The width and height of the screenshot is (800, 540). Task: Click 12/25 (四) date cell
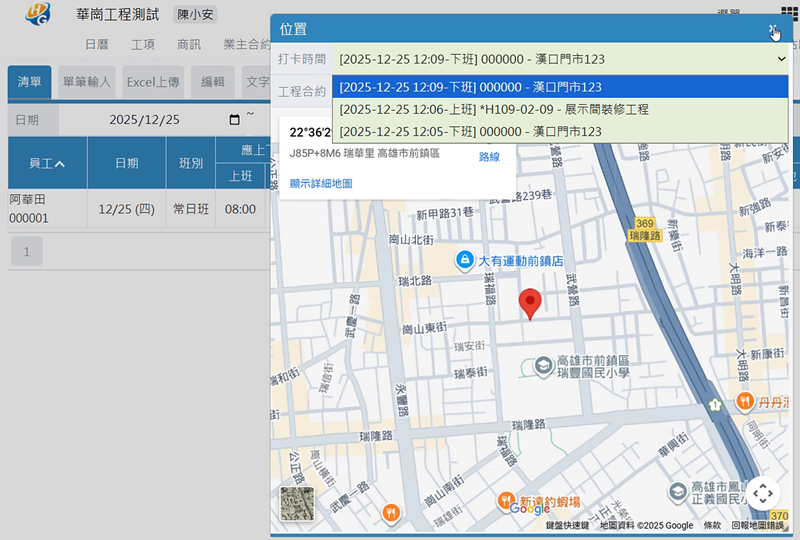click(127, 209)
